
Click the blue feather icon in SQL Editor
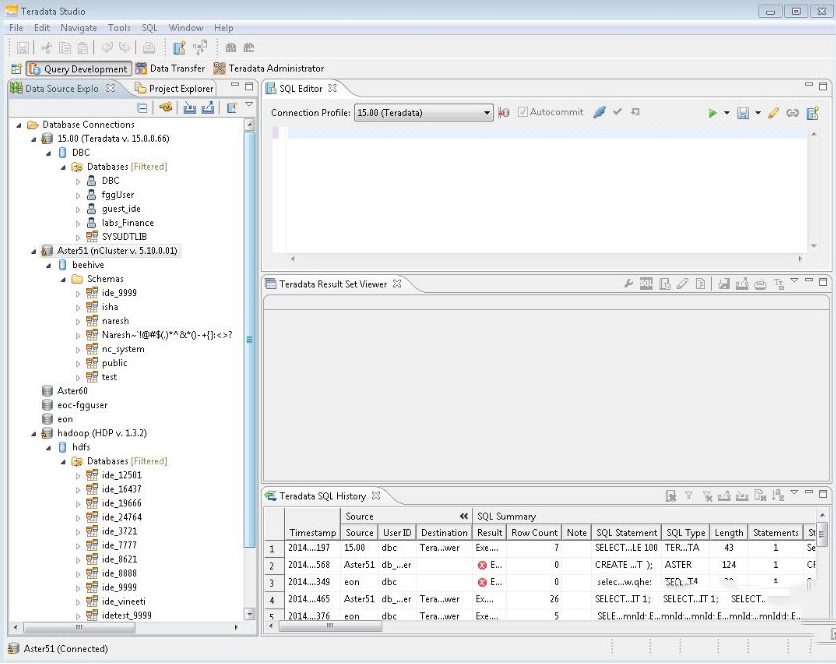(599, 112)
